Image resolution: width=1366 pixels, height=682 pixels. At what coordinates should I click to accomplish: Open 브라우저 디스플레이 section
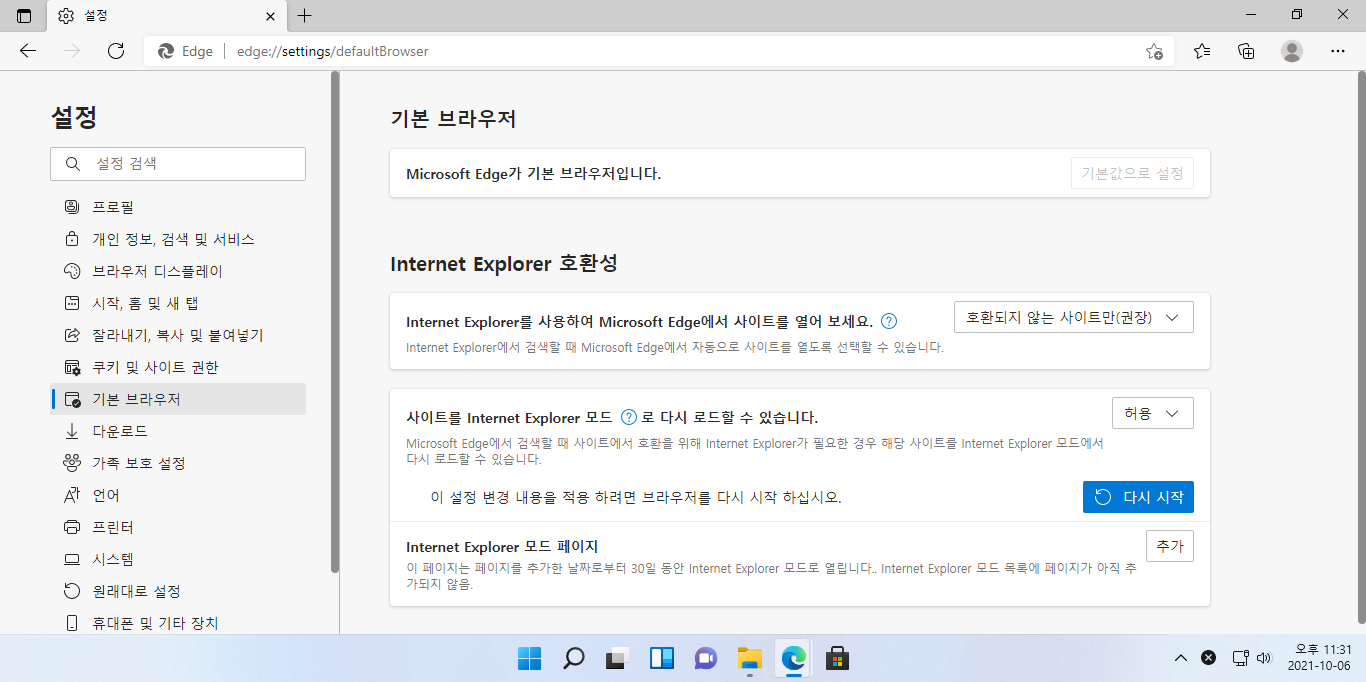coord(178,271)
